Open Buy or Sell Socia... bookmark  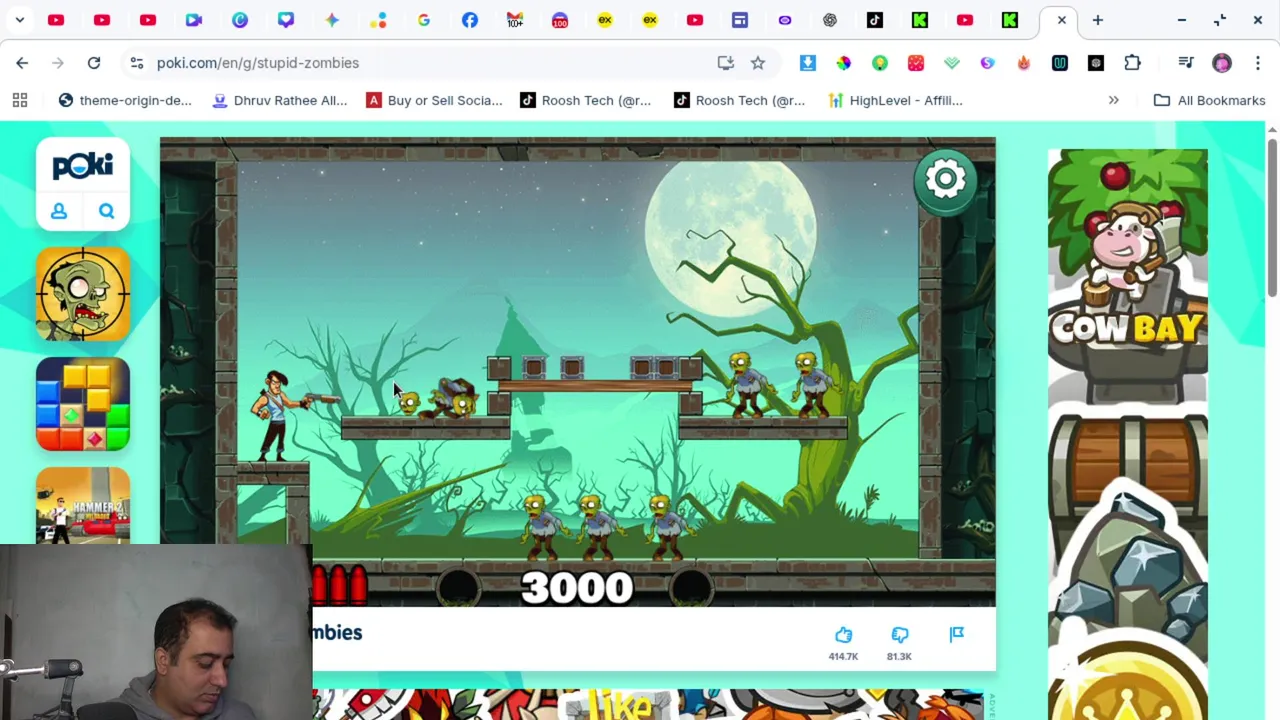(434, 100)
